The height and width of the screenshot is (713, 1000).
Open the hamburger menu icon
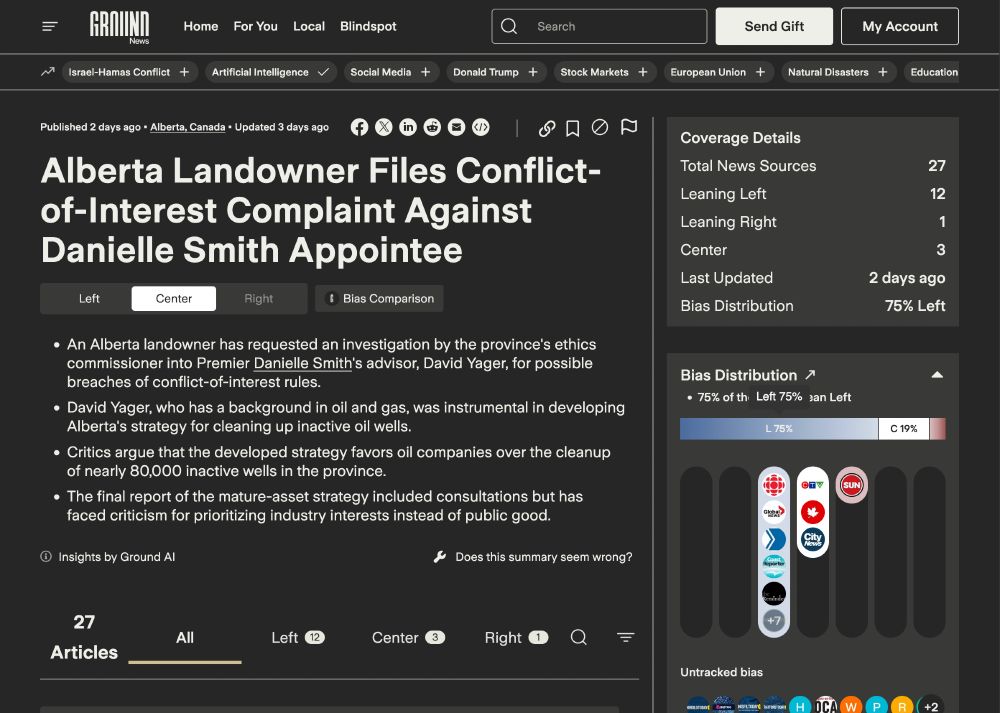click(x=50, y=26)
